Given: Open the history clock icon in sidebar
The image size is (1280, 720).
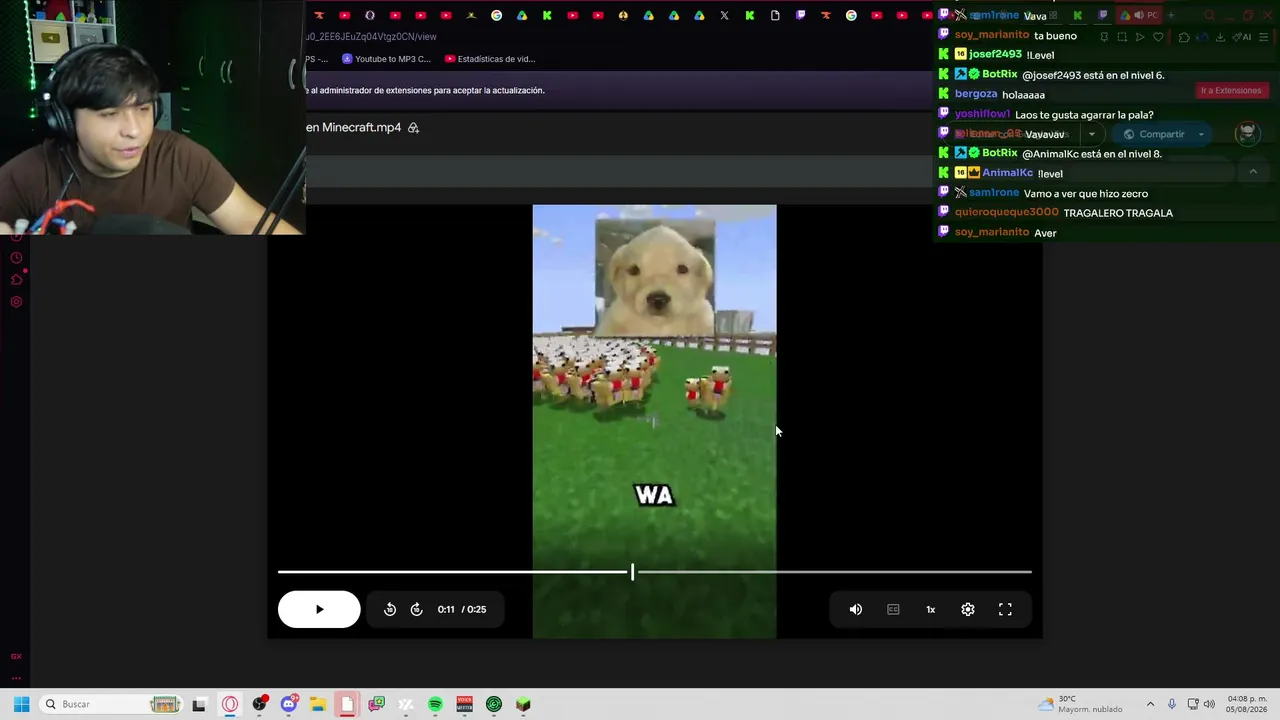Looking at the screenshot, I should (x=16, y=258).
